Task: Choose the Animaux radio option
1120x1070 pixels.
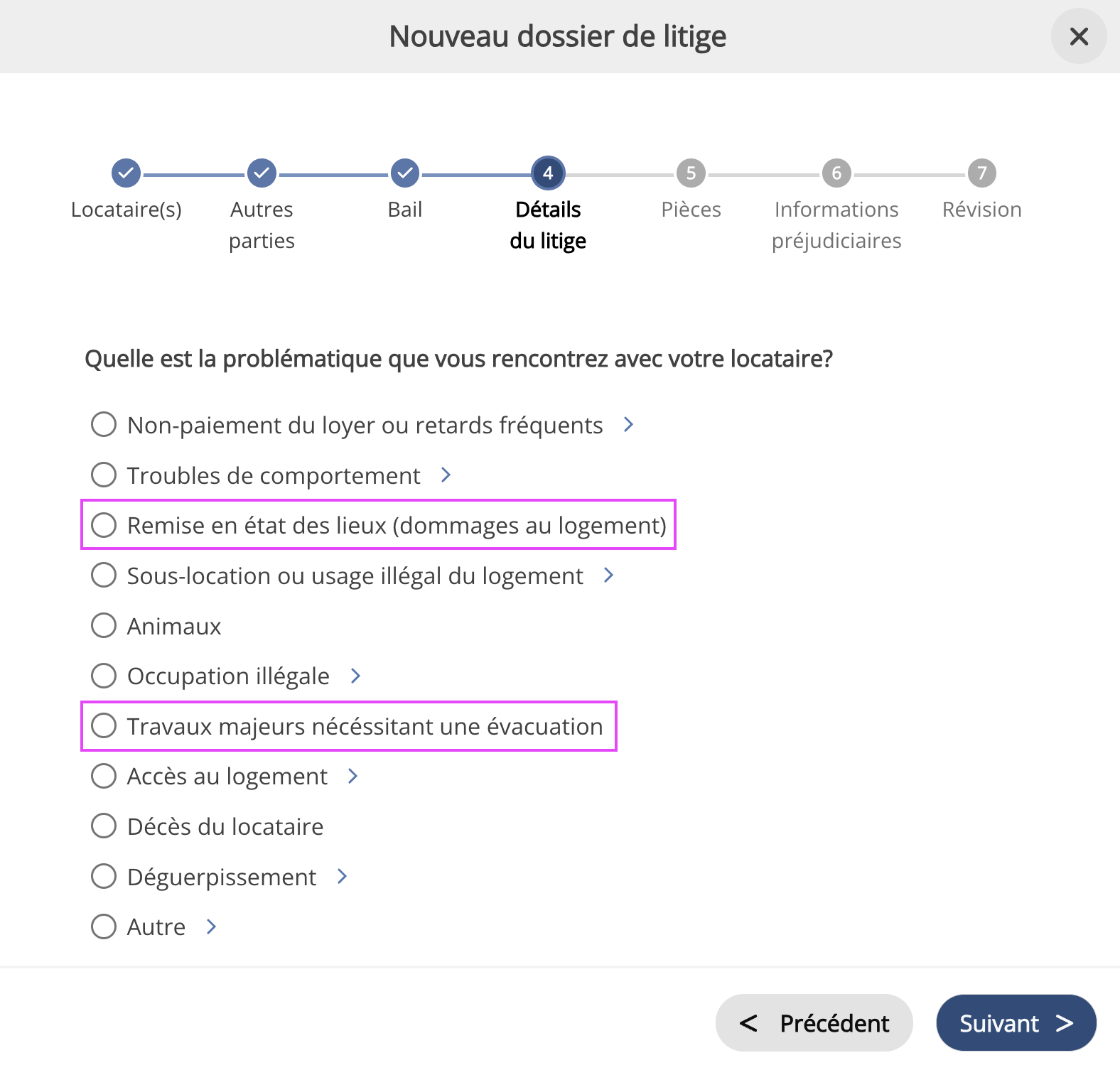Action: coord(104,625)
